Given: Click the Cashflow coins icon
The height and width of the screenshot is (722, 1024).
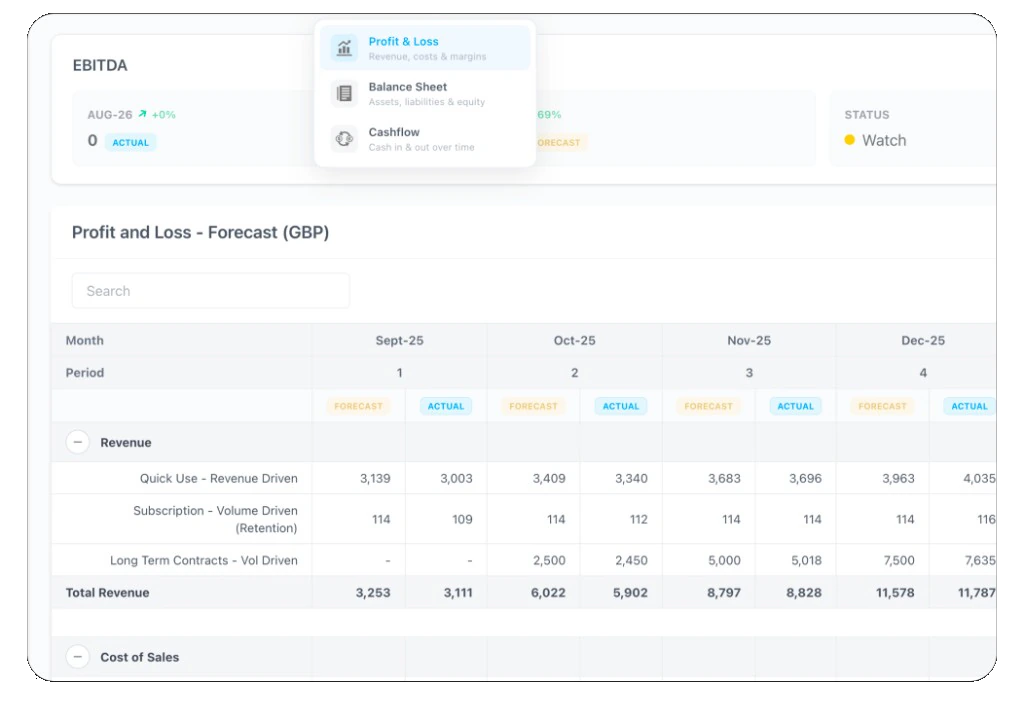Looking at the screenshot, I should [344, 138].
